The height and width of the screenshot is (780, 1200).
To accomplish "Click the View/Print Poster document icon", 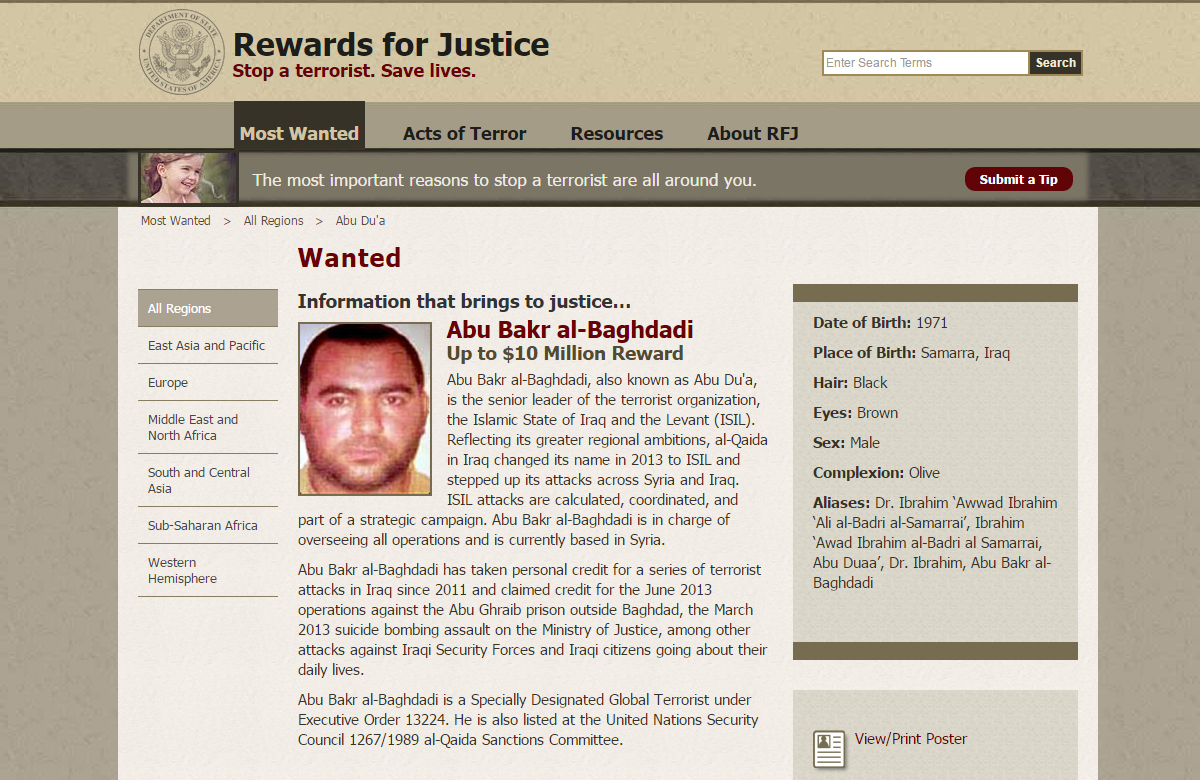I will point(828,749).
